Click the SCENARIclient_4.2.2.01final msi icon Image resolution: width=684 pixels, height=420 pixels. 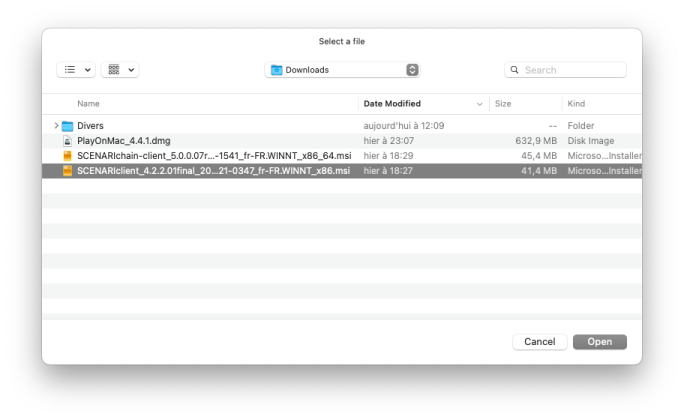click(x=67, y=171)
